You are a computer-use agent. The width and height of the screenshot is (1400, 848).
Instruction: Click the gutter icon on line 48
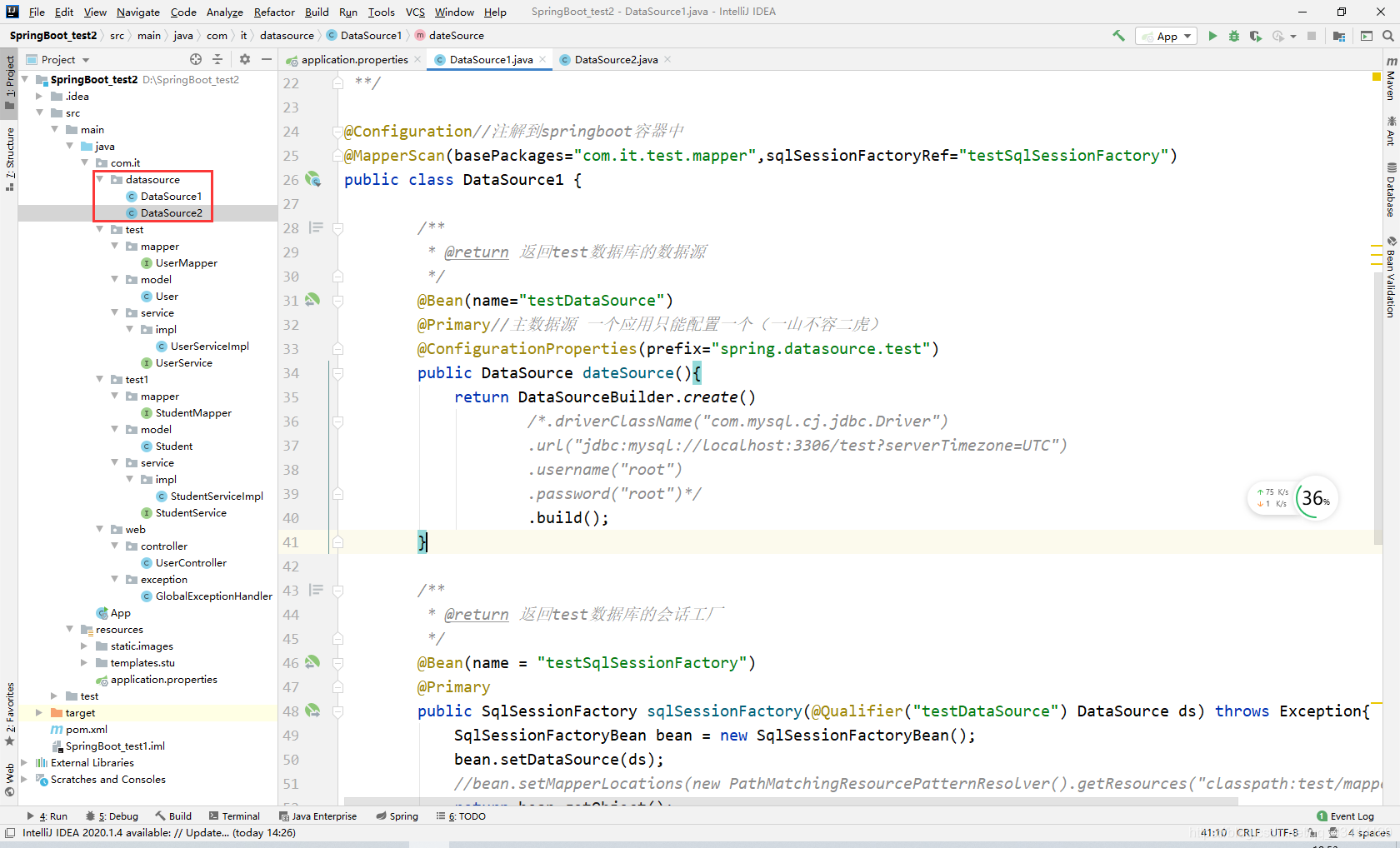312,711
